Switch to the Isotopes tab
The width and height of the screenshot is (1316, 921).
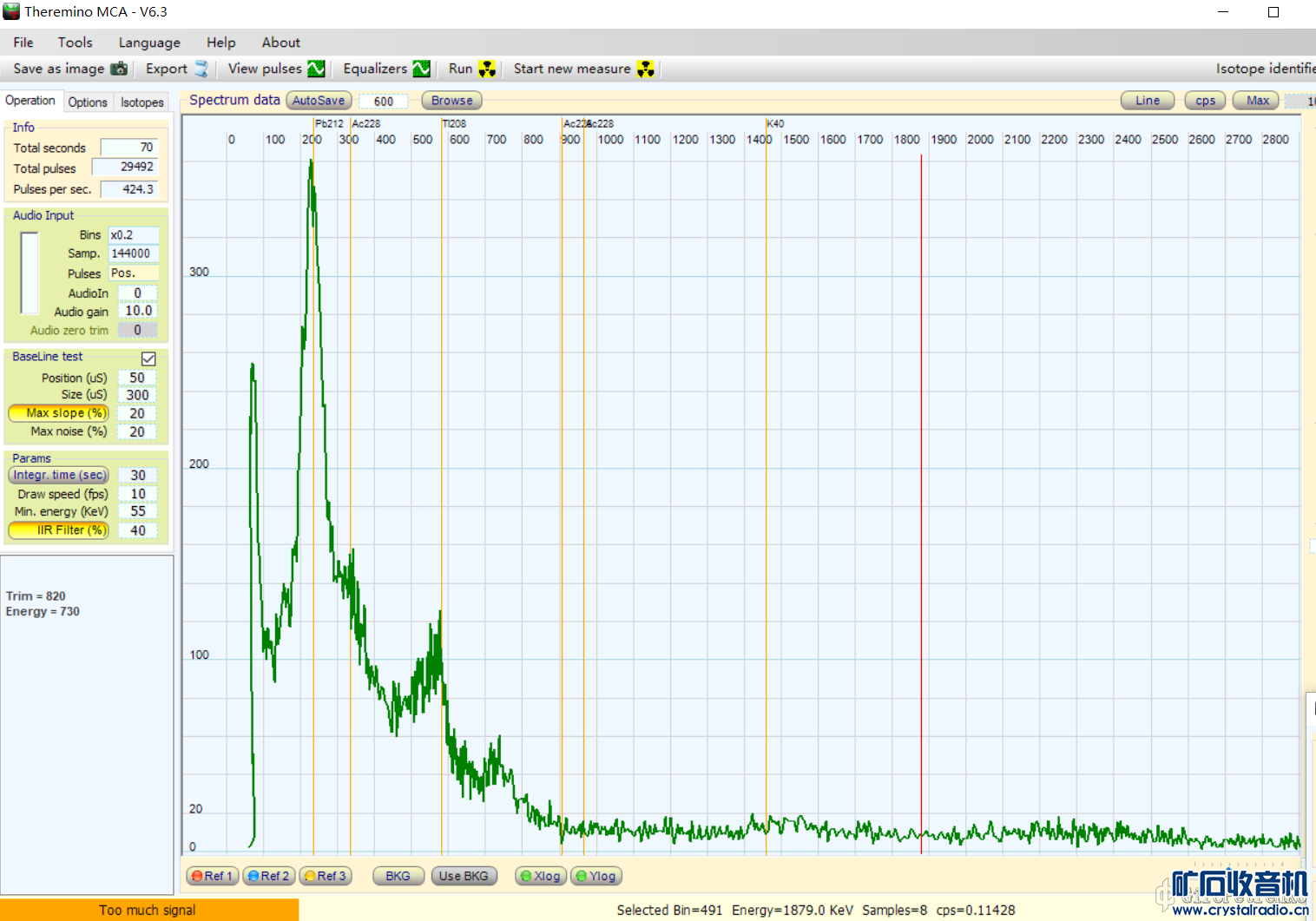141,102
